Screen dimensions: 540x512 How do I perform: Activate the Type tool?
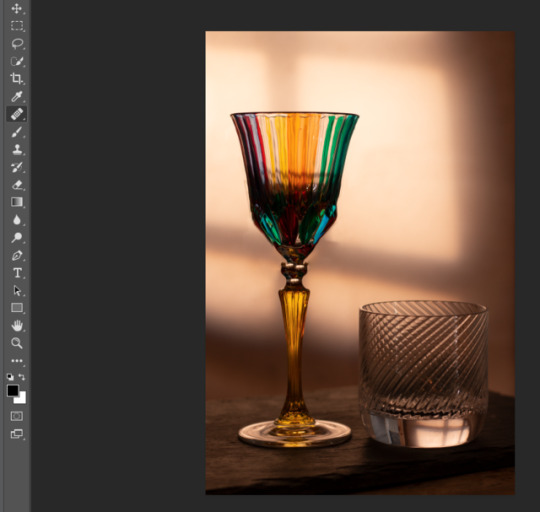(x=17, y=273)
